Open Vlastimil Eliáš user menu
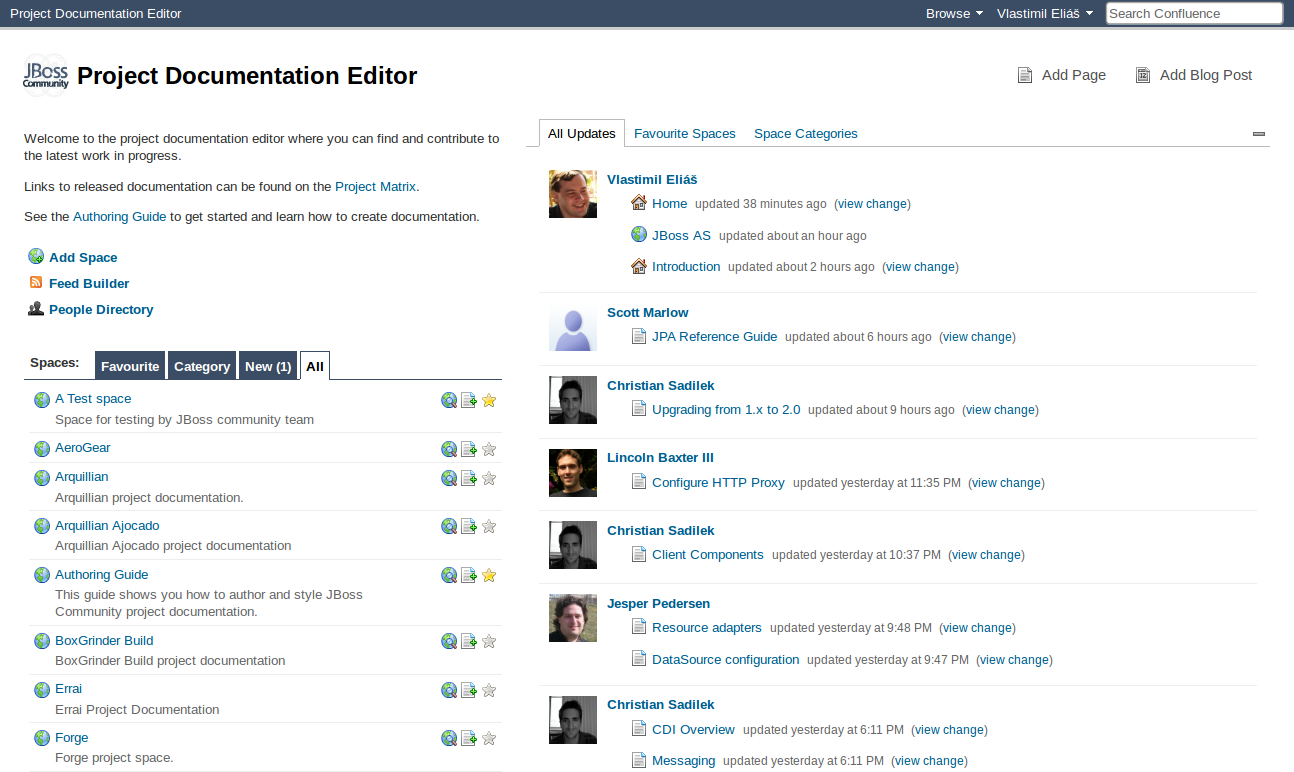This screenshot has height=772, width=1294. point(1045,13)
